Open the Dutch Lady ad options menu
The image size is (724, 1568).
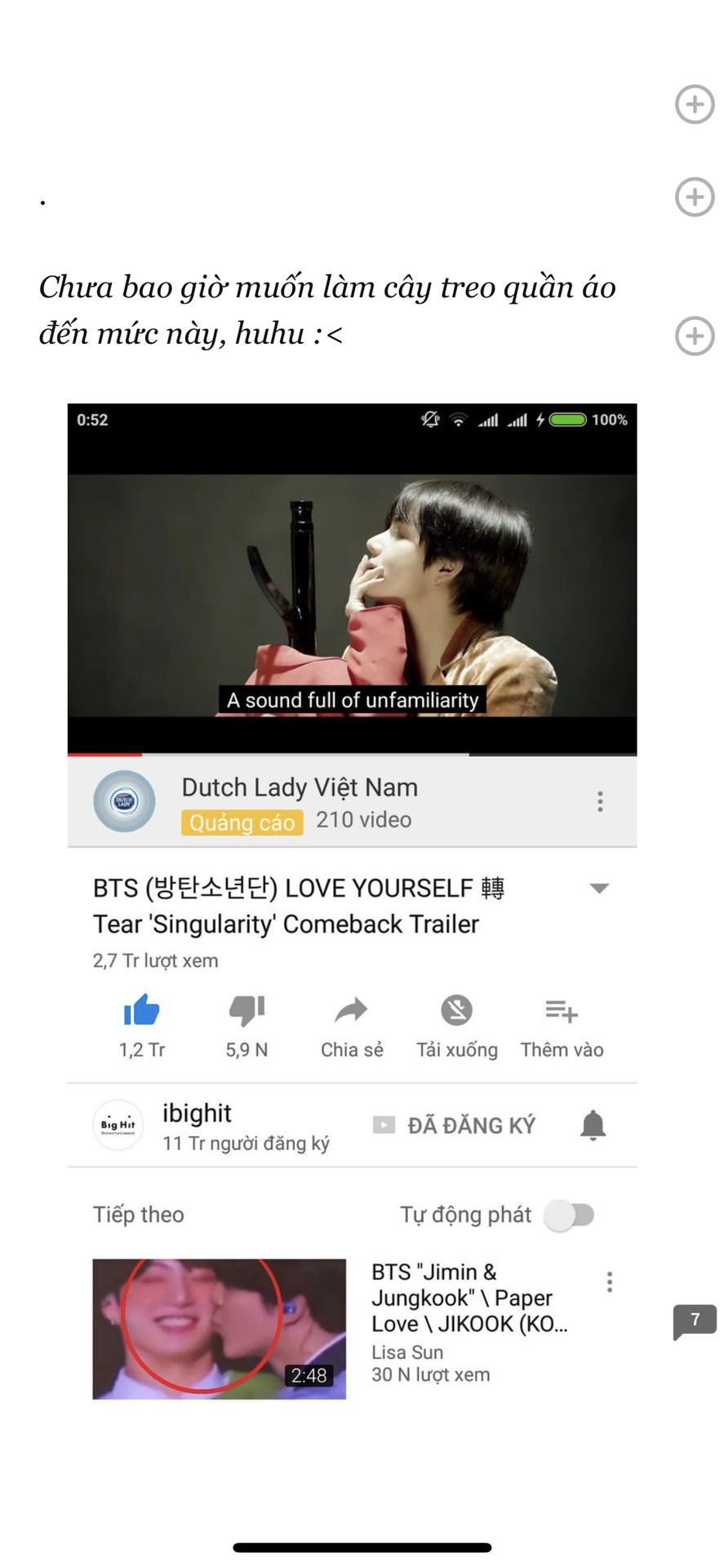[x=600, y=801]
